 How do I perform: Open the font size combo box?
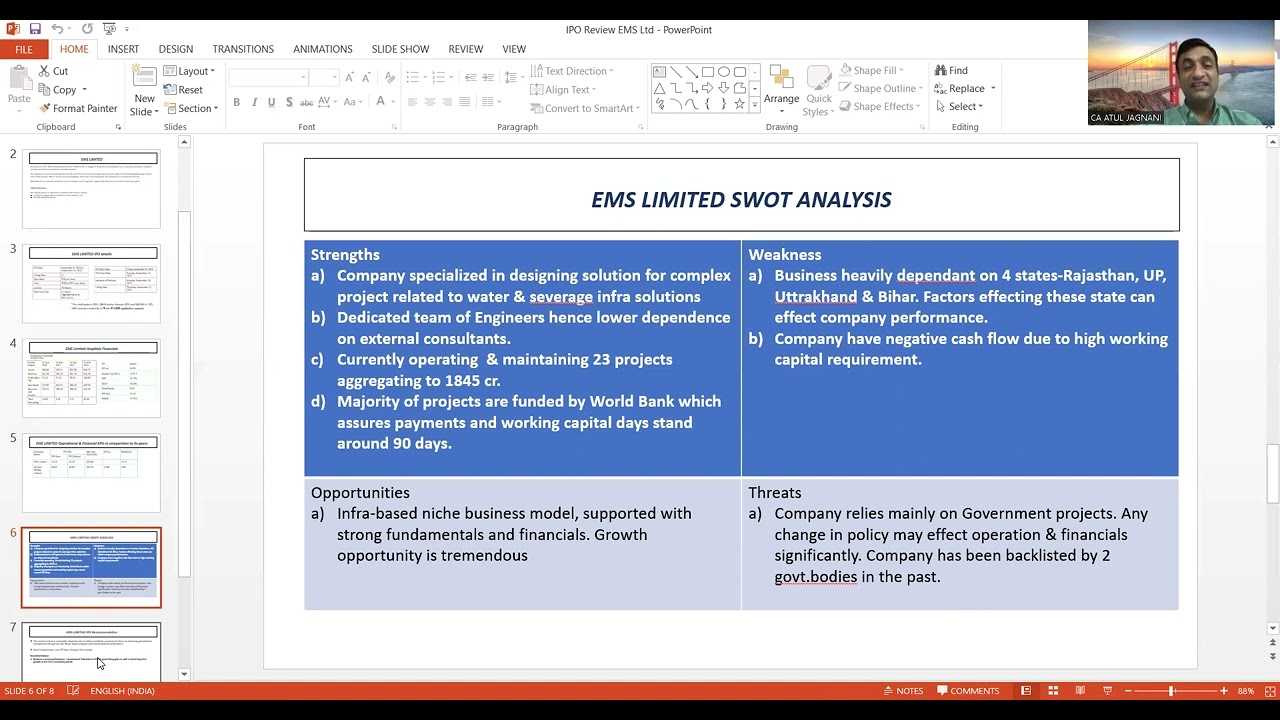pyautogui.click(x=324, y=77)
